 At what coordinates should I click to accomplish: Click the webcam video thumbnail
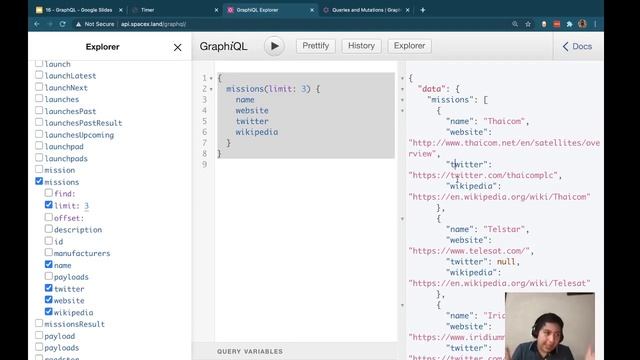point(549,326)
